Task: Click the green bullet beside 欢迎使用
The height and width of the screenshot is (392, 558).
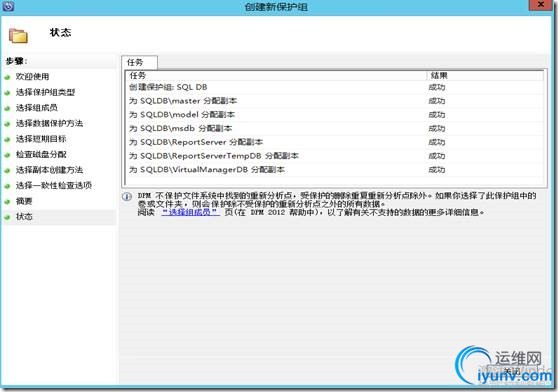Action: click(7, 77)
